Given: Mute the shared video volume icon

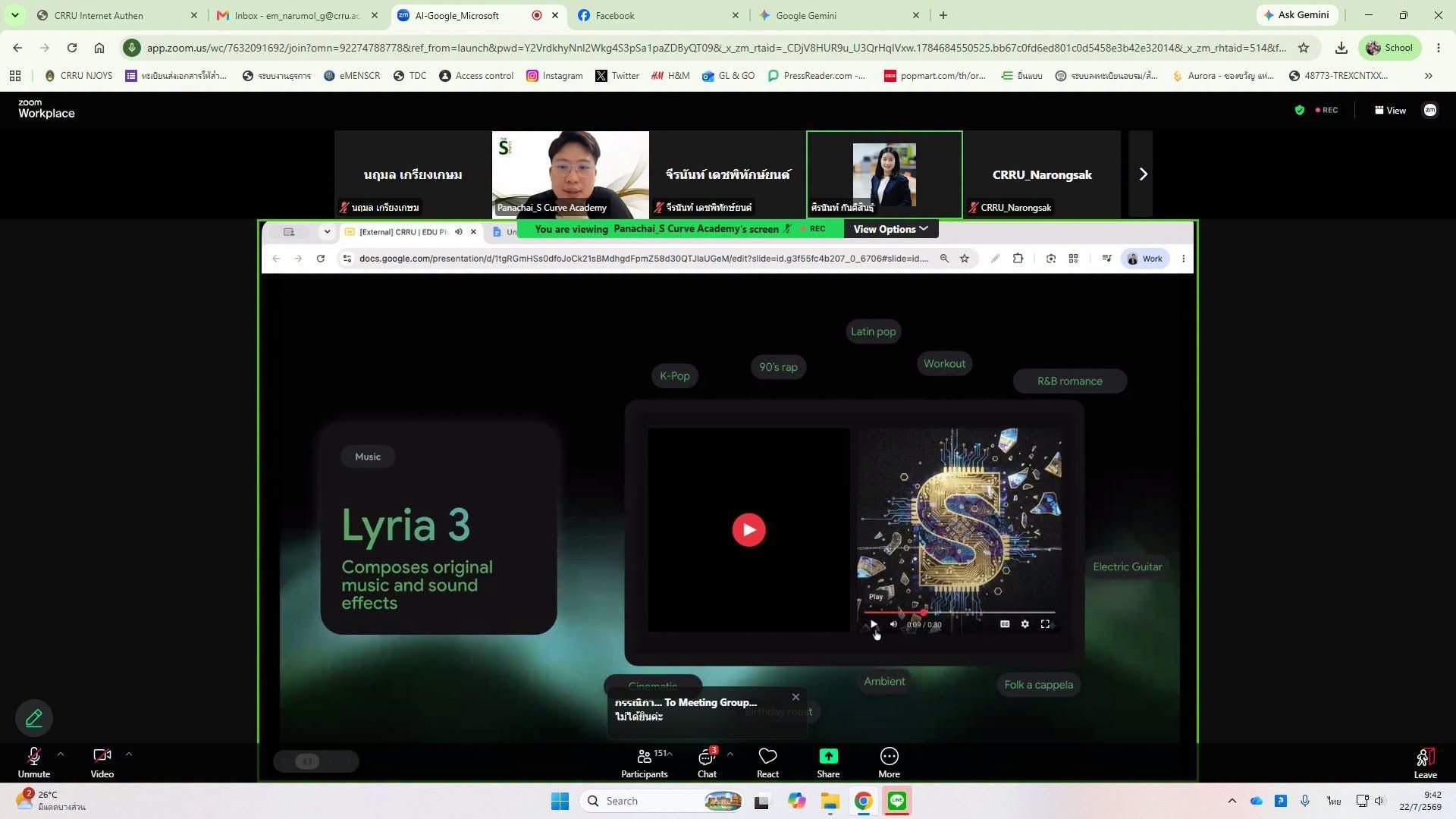Looking at the screenshot, I should 893,624.
